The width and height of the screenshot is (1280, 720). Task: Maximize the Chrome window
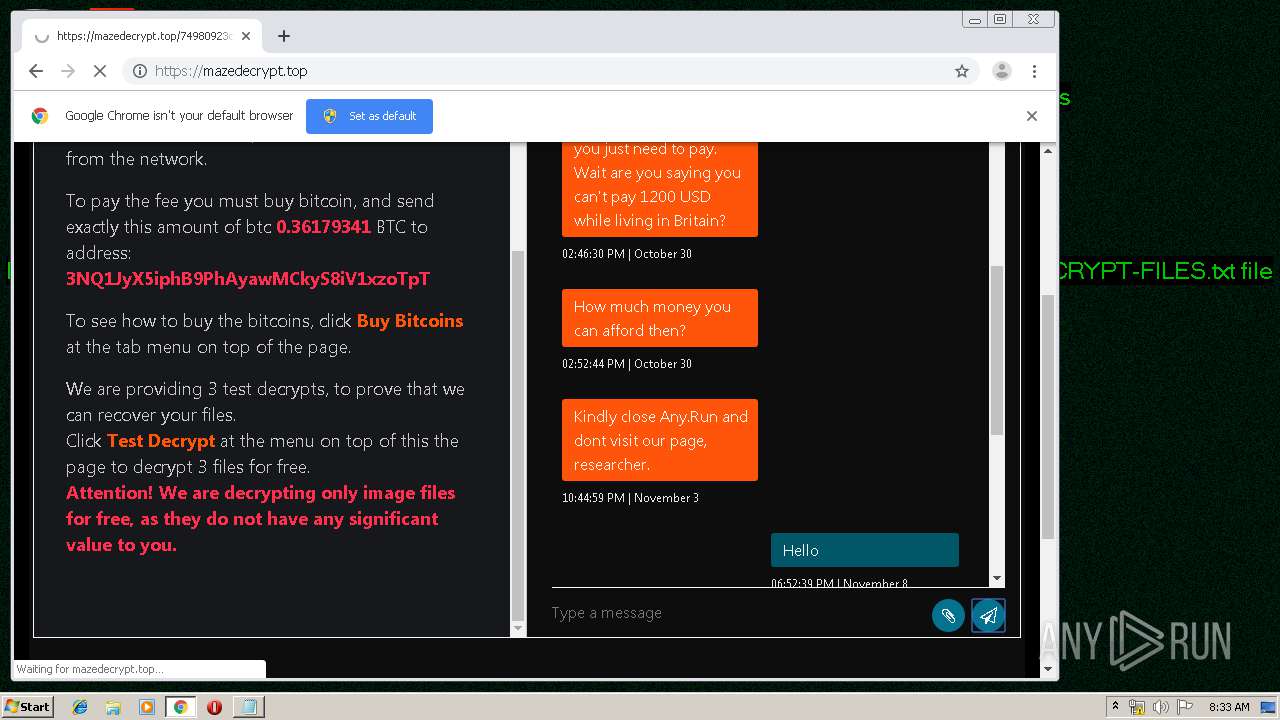[x=999, y=19]
